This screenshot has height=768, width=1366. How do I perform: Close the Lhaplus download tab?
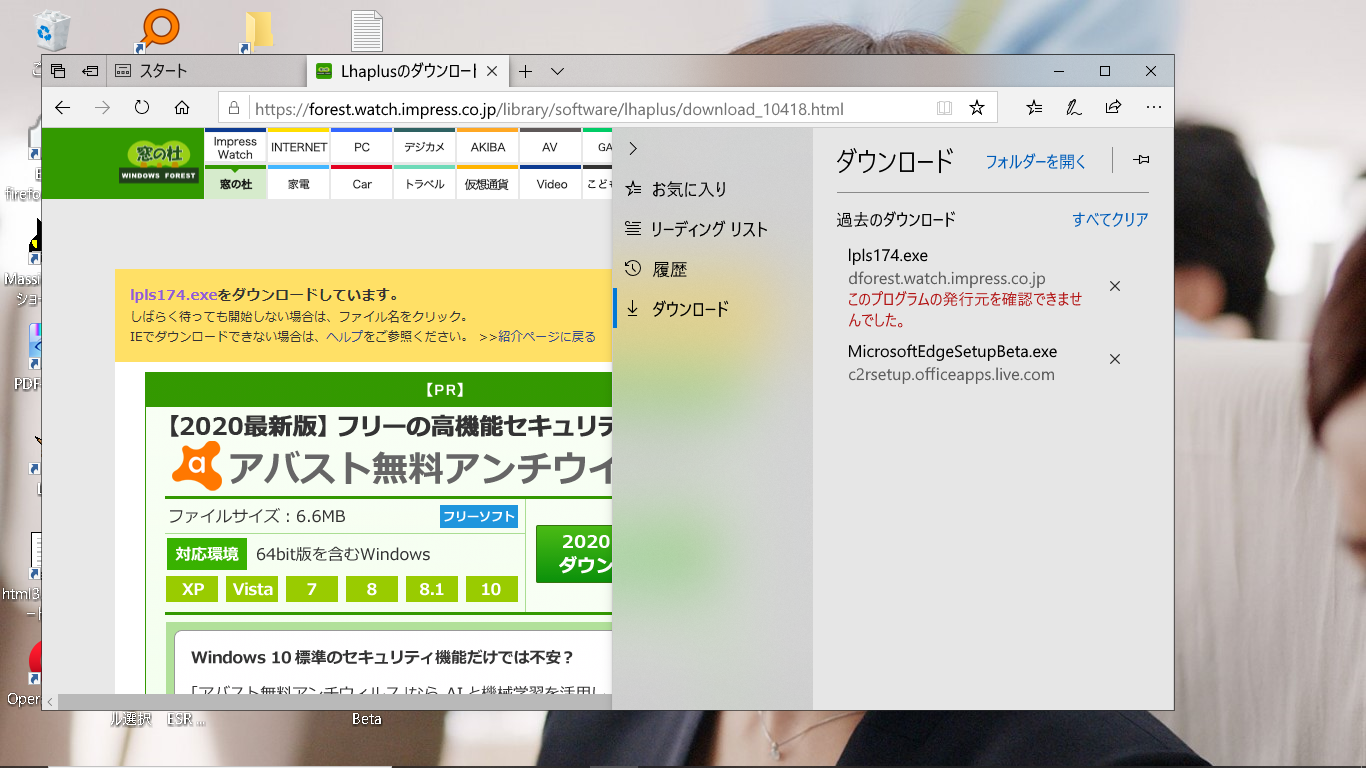(491, 71)
